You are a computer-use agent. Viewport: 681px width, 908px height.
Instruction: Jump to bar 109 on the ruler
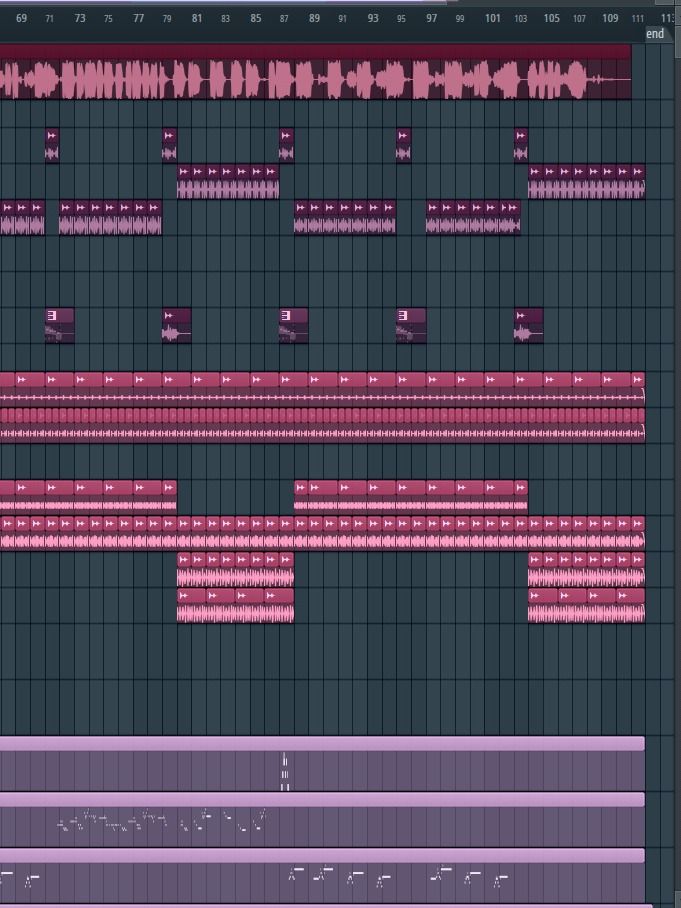610,18
